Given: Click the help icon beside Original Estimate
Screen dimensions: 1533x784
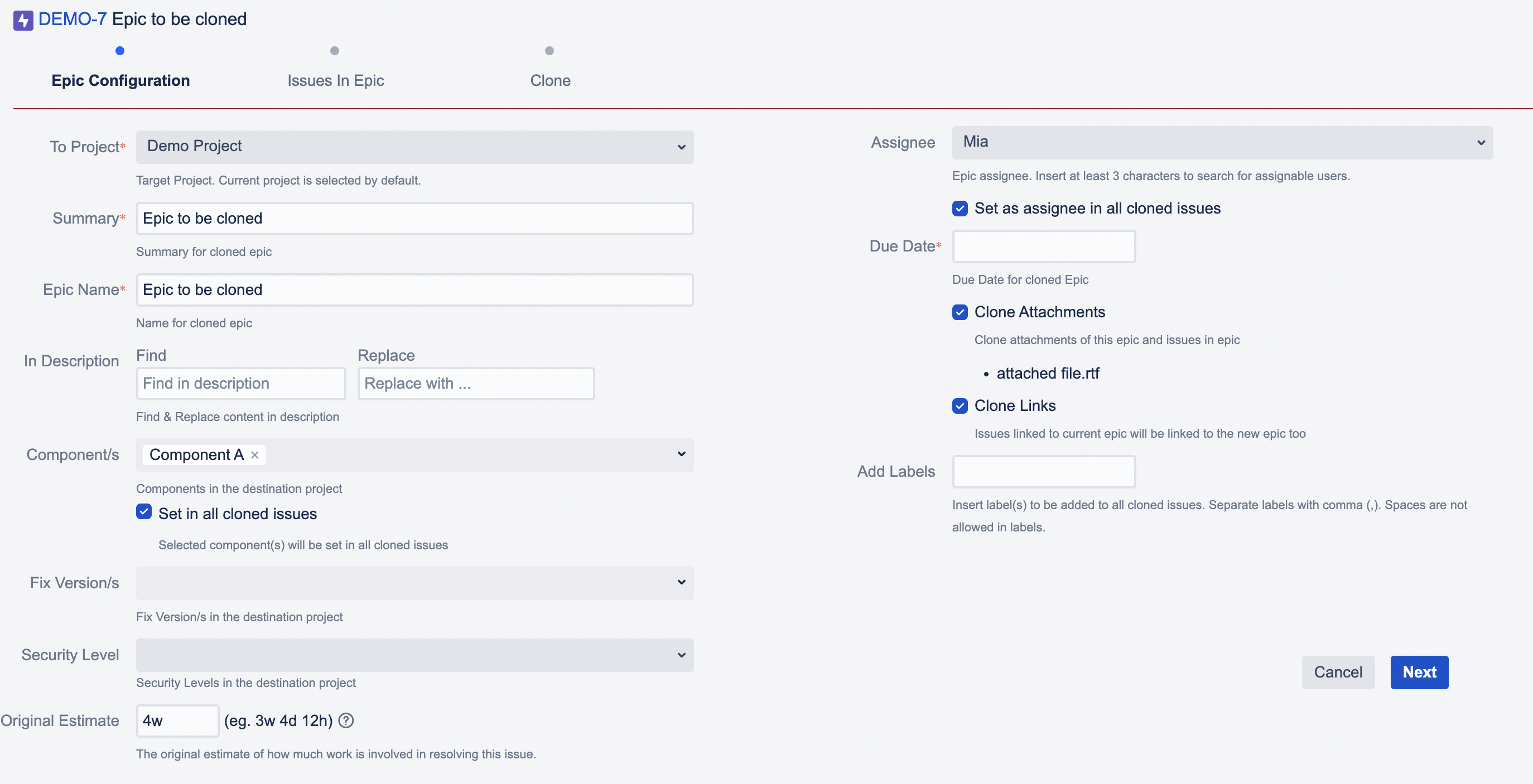Looking at the screenshot, I should (346, 720).
